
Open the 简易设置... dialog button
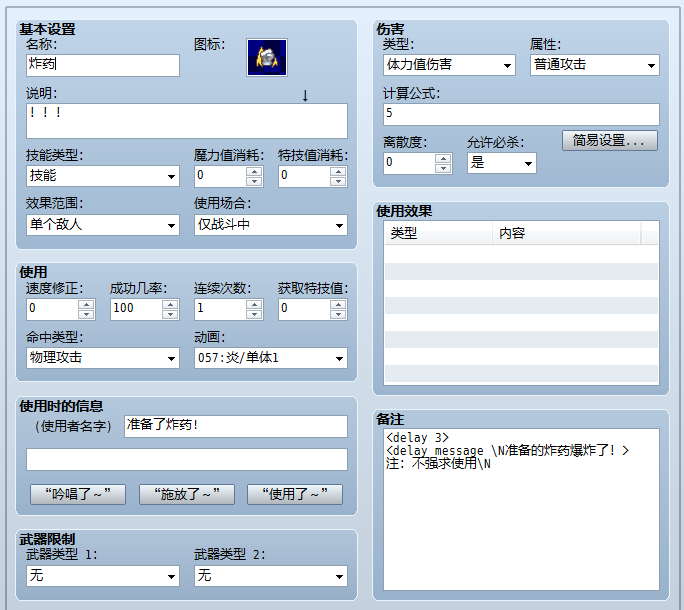(609, 141)
